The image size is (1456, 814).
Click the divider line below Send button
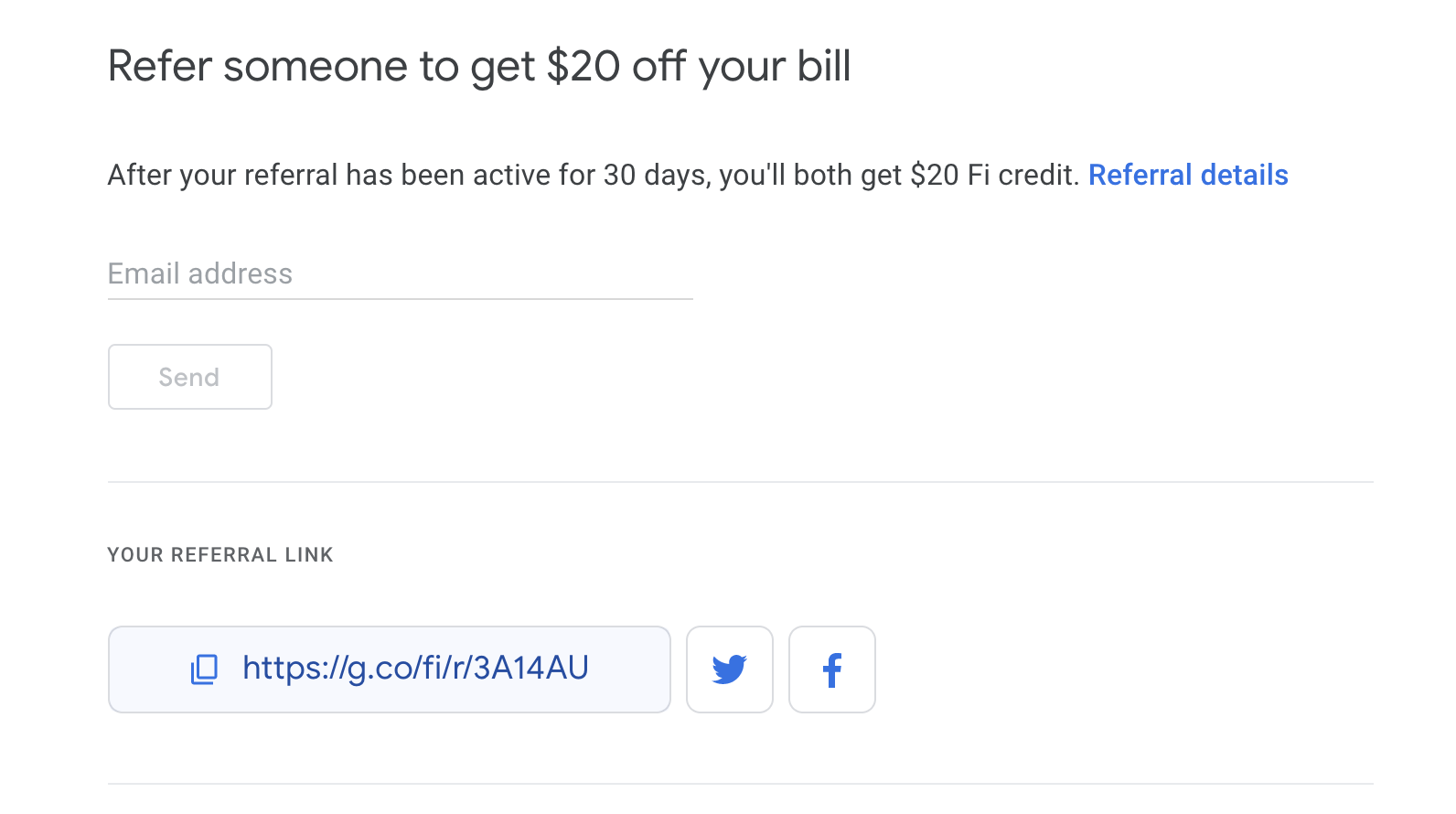coord(740,482)
